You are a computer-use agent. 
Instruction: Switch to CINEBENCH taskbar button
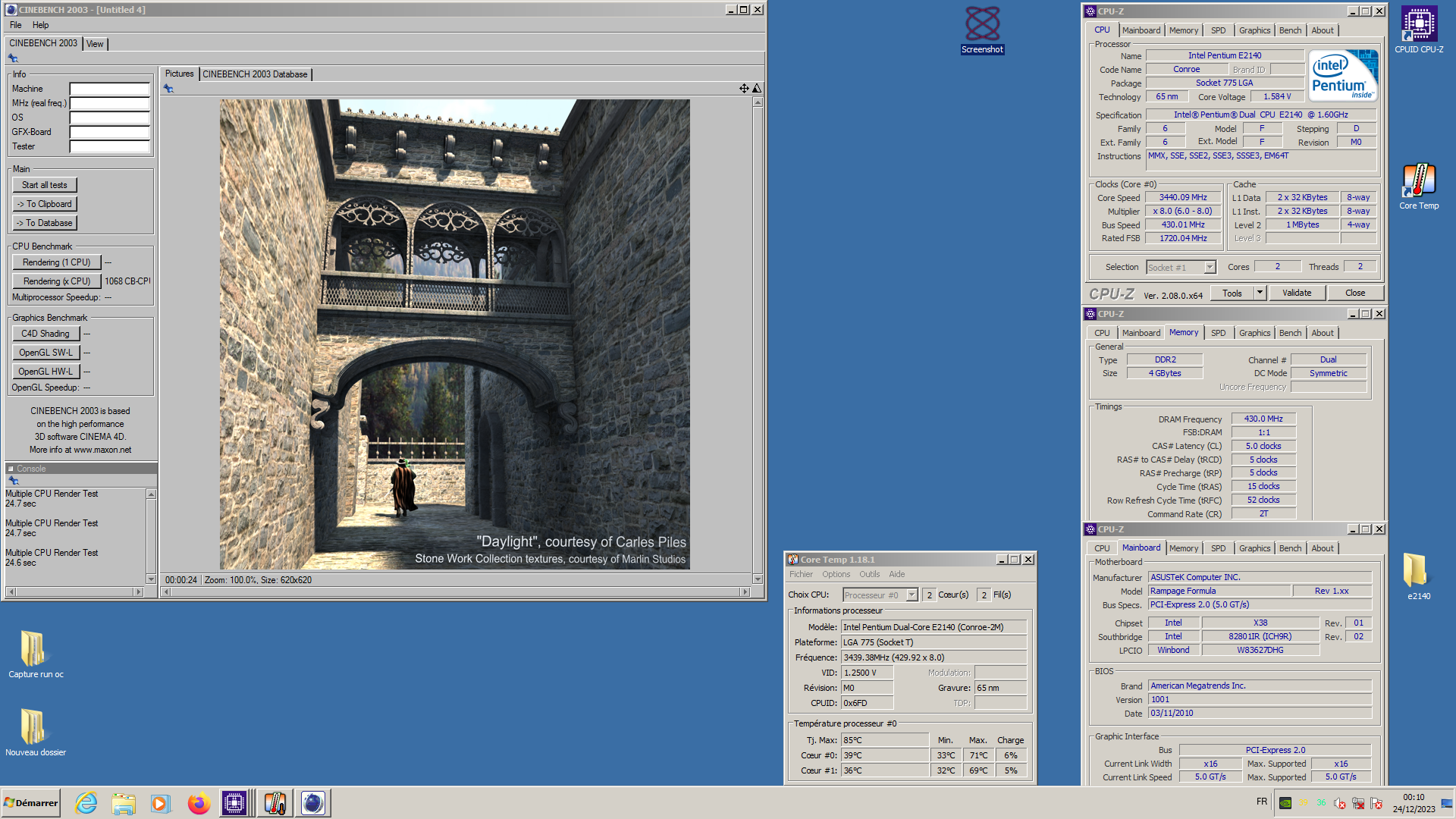pyautogui.click(x=312, y=803)
